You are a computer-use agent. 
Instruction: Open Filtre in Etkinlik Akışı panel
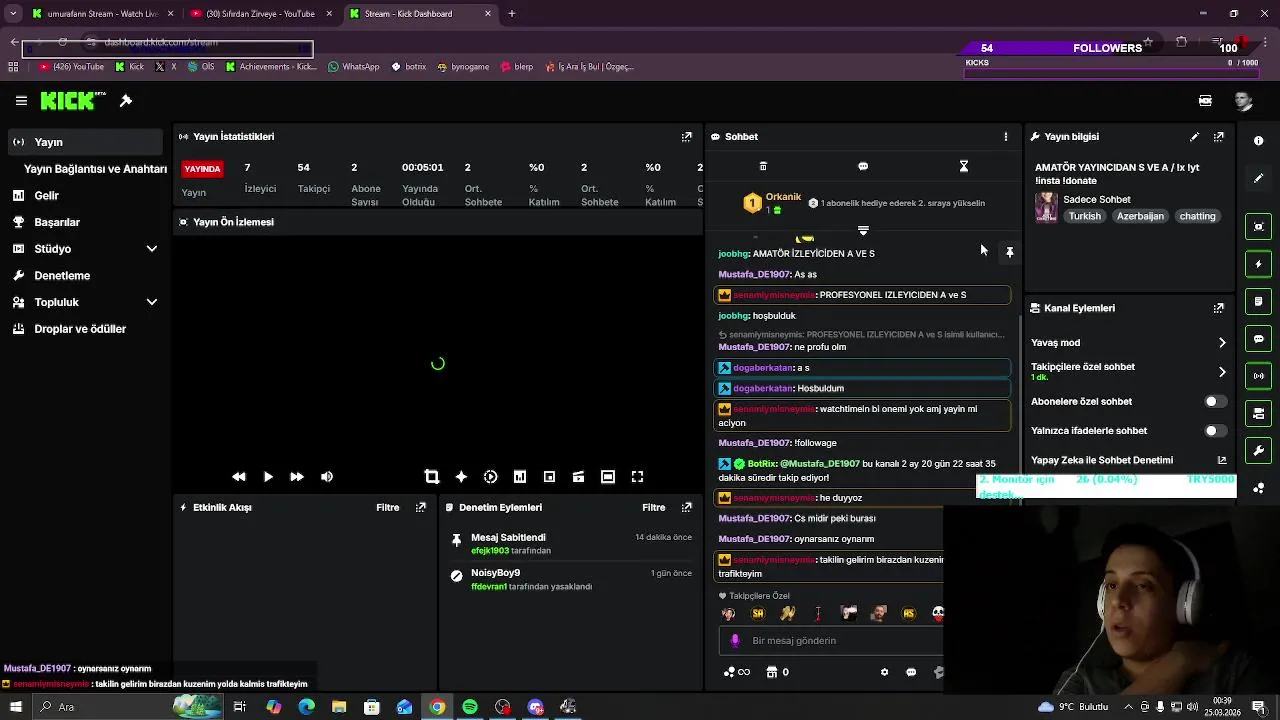(x=388, y=508)
